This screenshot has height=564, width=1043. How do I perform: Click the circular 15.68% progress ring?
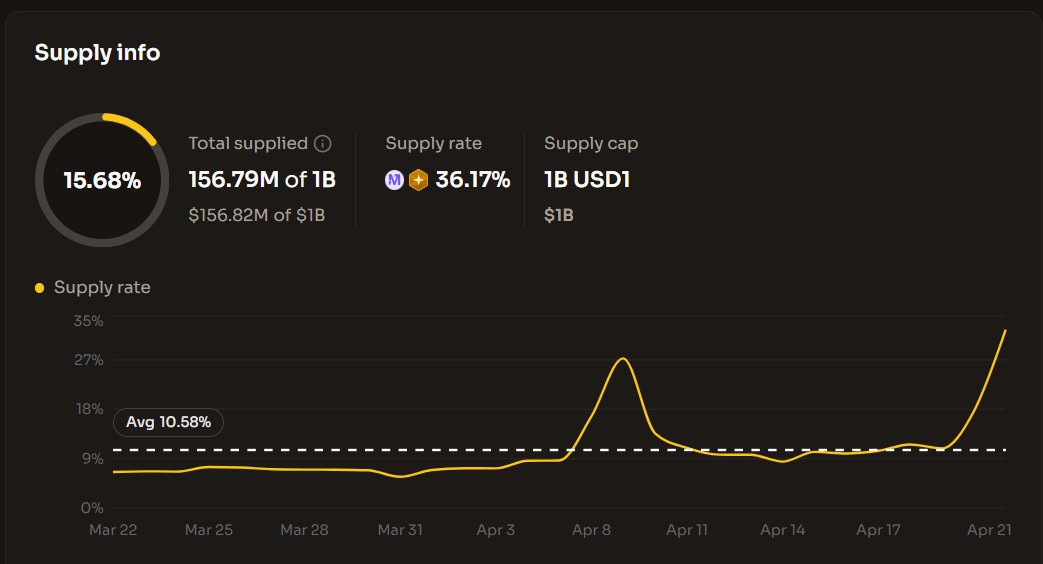coord(101,181)
